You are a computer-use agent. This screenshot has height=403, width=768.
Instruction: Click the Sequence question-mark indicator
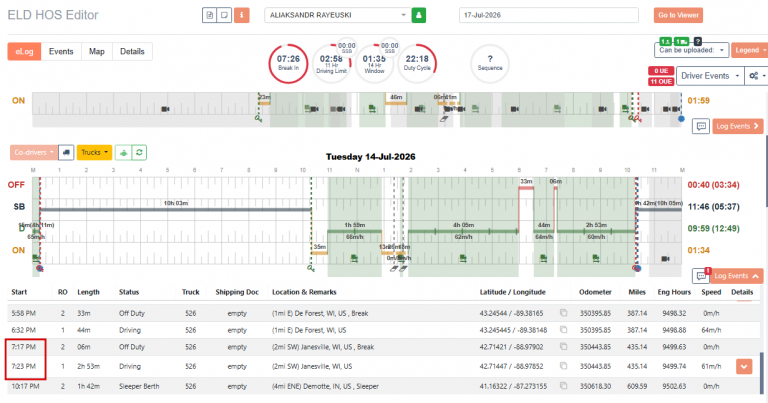[x=490, y=64]
